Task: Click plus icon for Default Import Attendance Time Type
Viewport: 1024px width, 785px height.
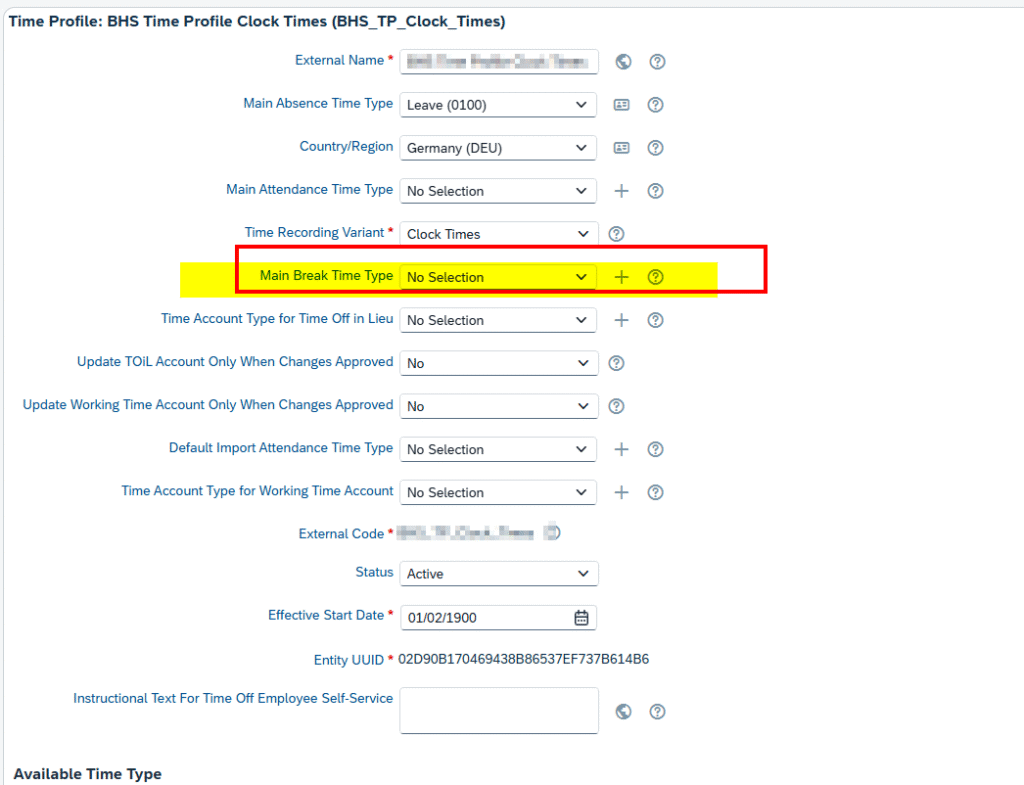Action: click(621, 449)
